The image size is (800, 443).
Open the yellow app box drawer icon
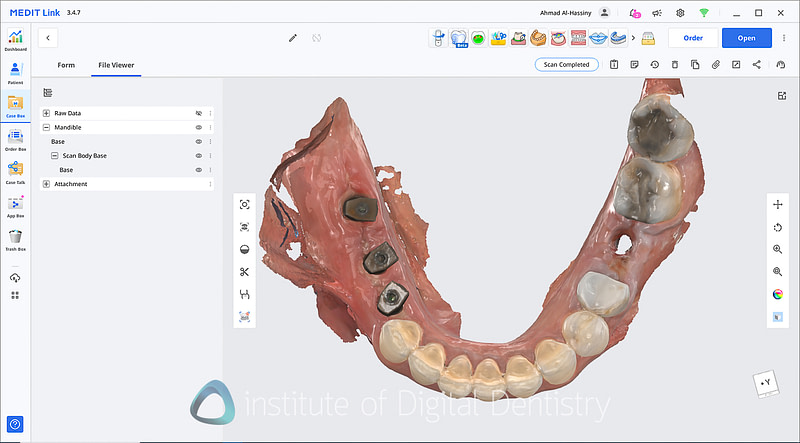(648, 38)
